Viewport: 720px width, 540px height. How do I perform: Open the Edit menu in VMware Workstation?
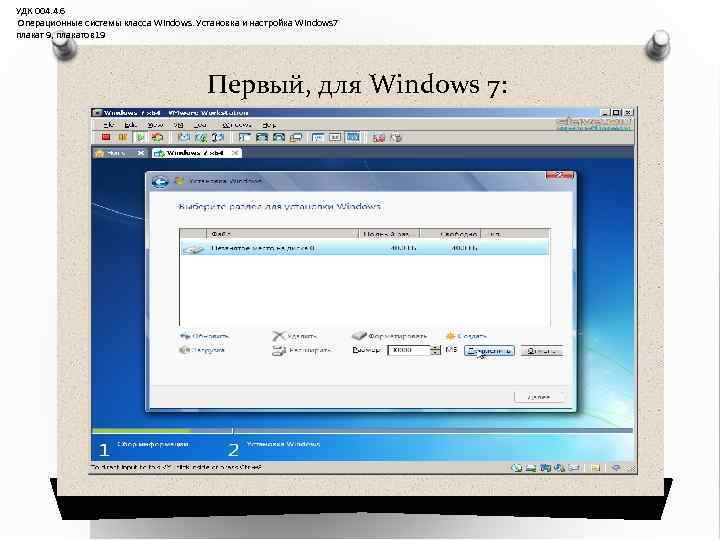click(131, 125)
